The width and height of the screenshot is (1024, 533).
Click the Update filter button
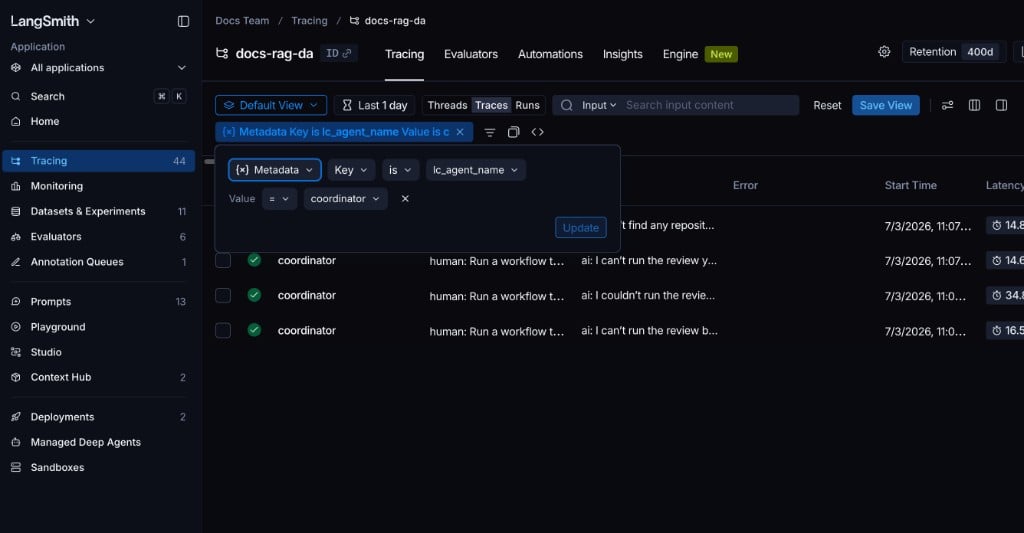[x=581, y=227]
